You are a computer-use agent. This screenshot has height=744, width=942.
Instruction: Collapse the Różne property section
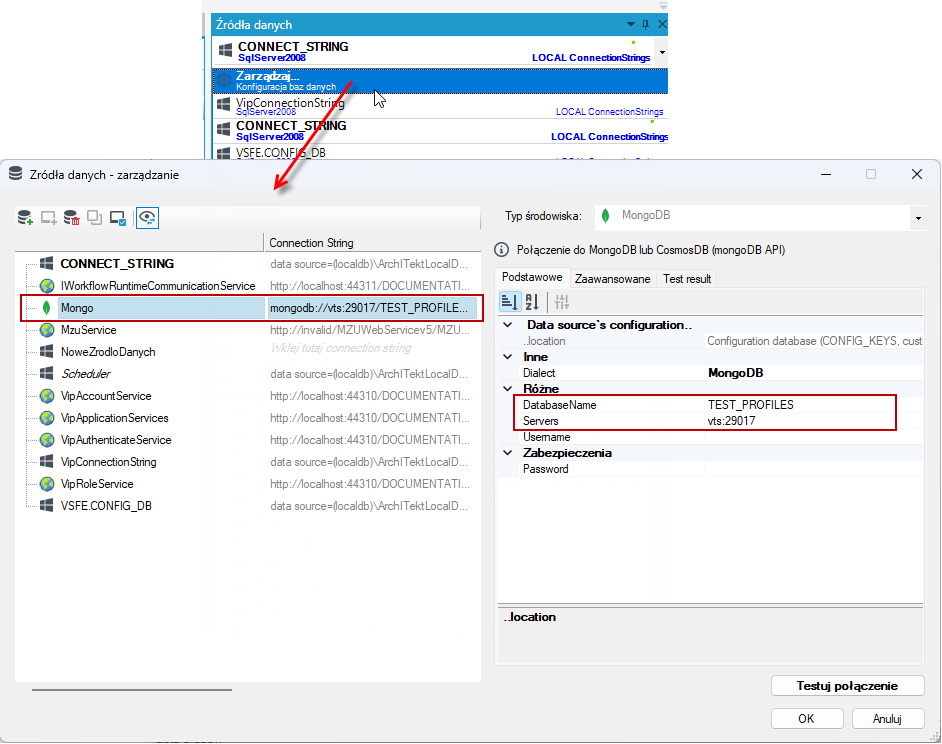coord(508,389)
